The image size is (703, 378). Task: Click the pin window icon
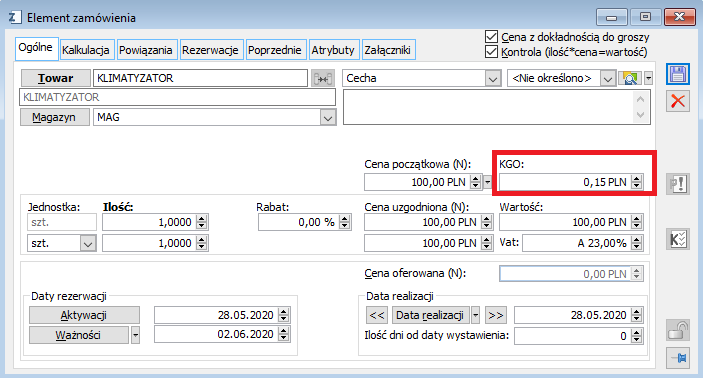point(677,358)
